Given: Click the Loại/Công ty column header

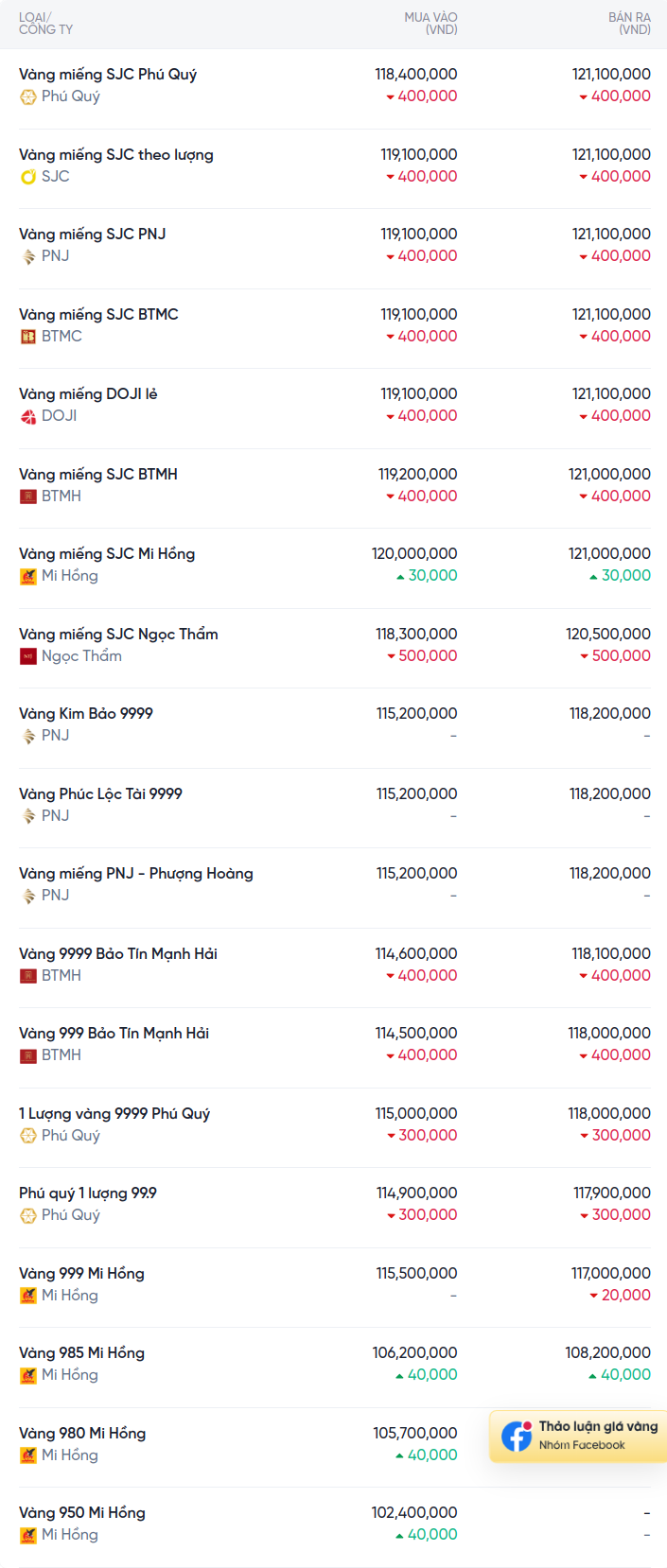Looking at the screenshot, I should (x=45, y=24).
